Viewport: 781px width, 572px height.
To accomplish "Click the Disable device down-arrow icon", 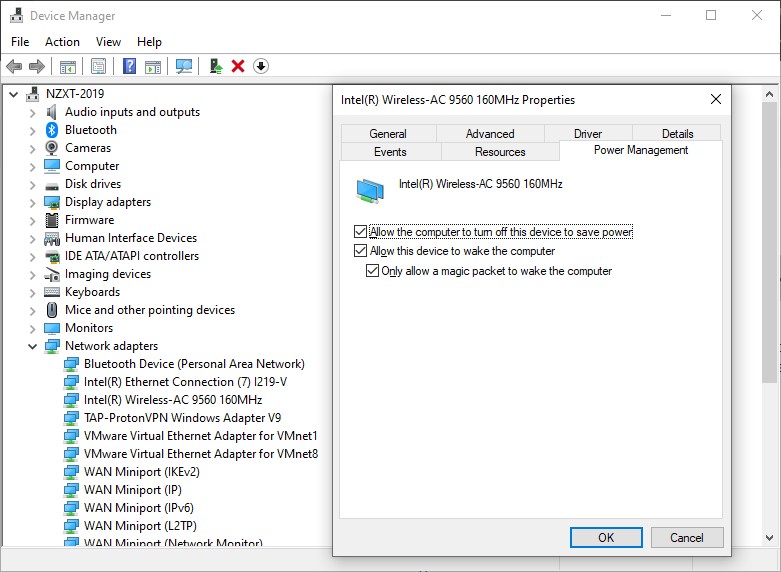I will click(x=261, y=66).
